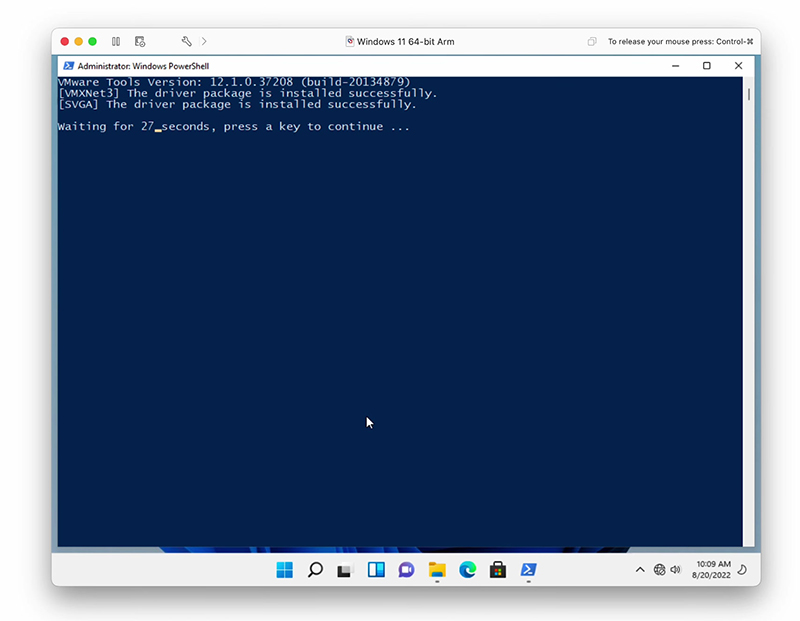
Task: Click the '[VMXNet3]' driver installed line
Action: (247, 93)
